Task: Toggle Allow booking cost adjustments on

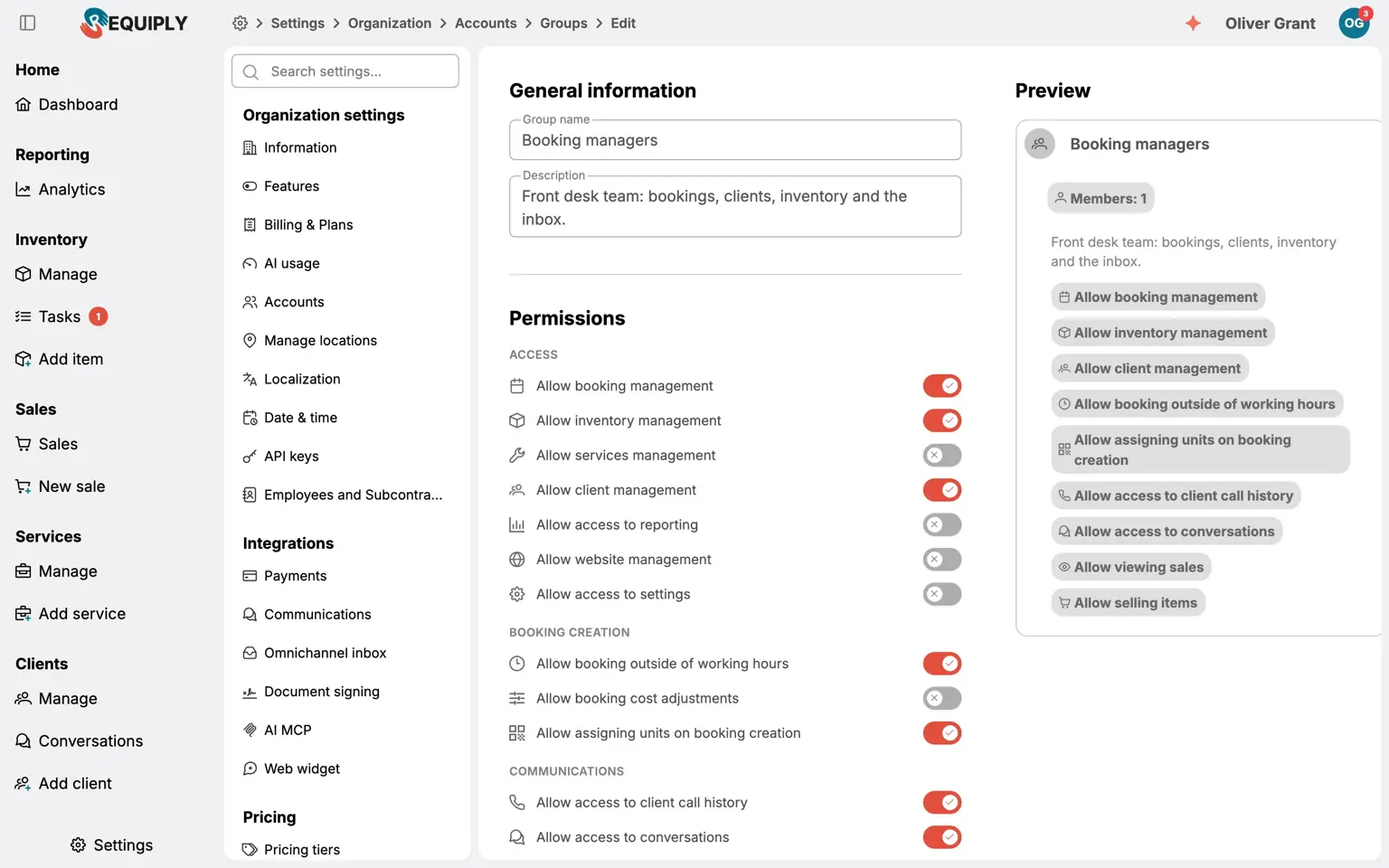Action: (942, 699)
